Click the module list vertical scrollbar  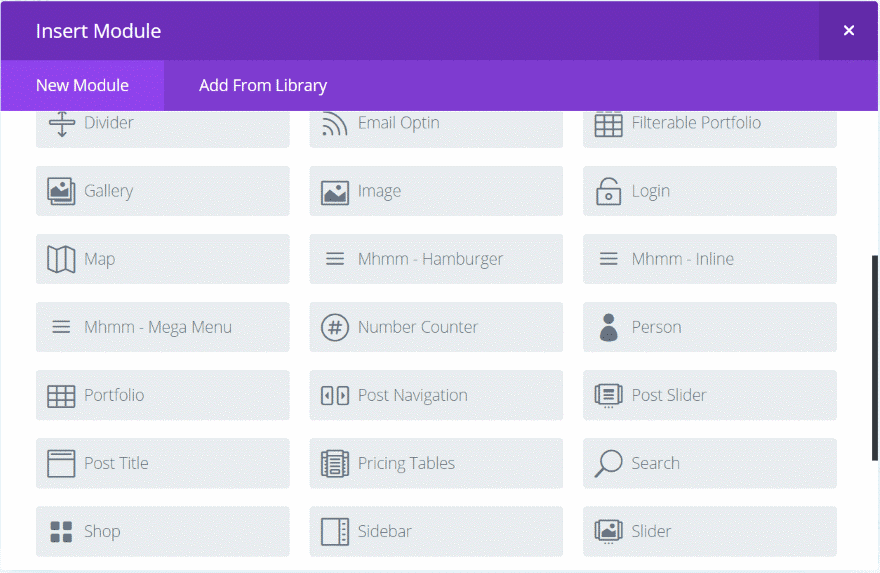[874, 358]
